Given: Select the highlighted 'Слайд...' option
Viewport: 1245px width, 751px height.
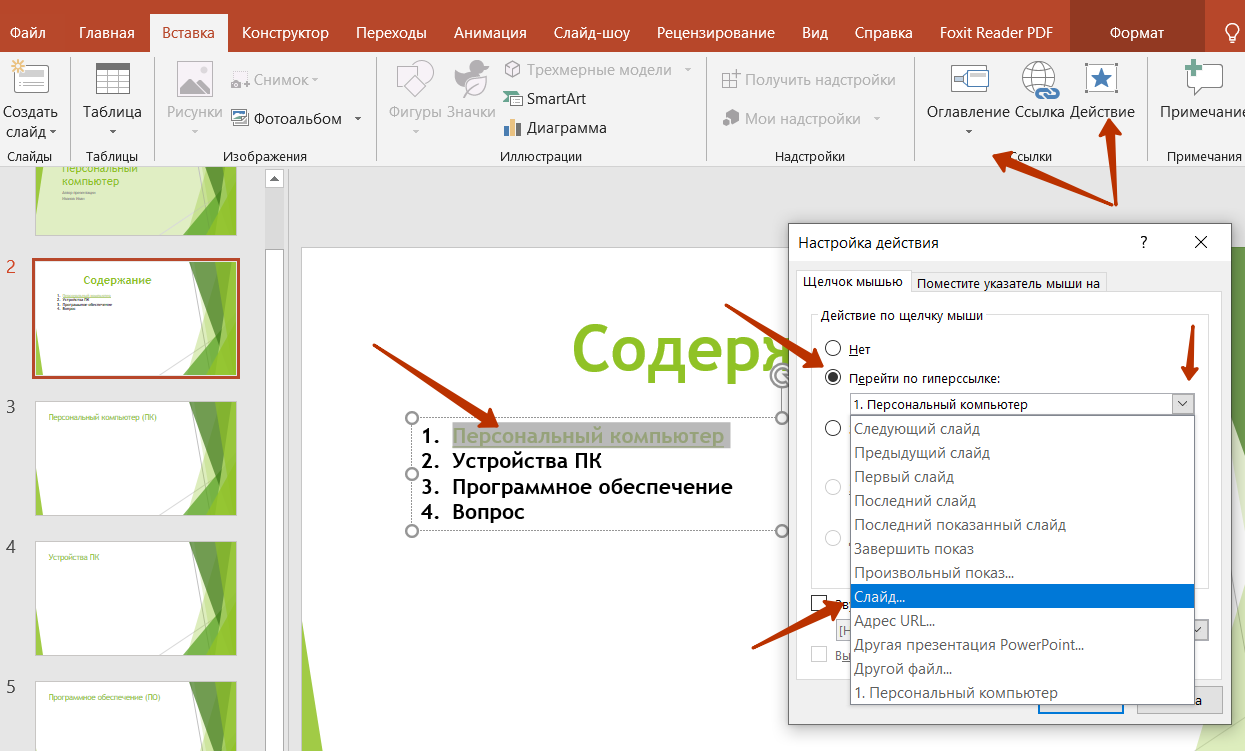Looking at the screenshot, I should point(1022,597).
